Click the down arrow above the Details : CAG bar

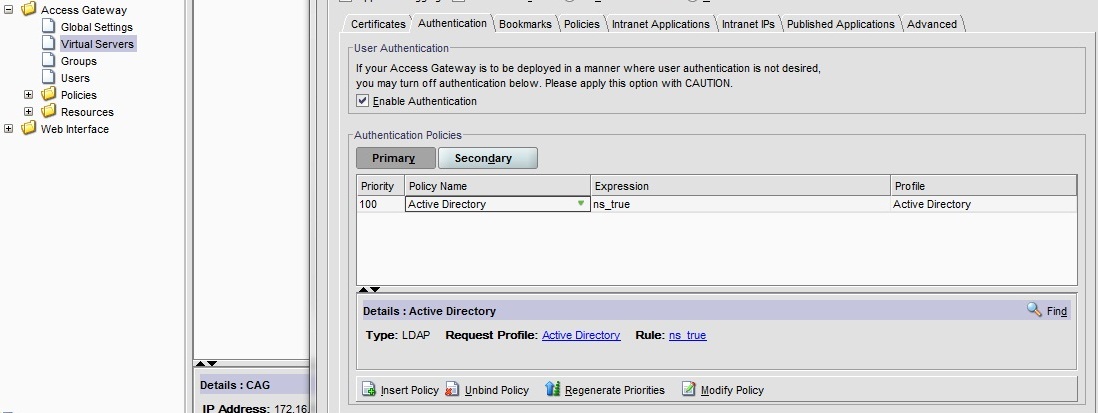coord(212,363)
